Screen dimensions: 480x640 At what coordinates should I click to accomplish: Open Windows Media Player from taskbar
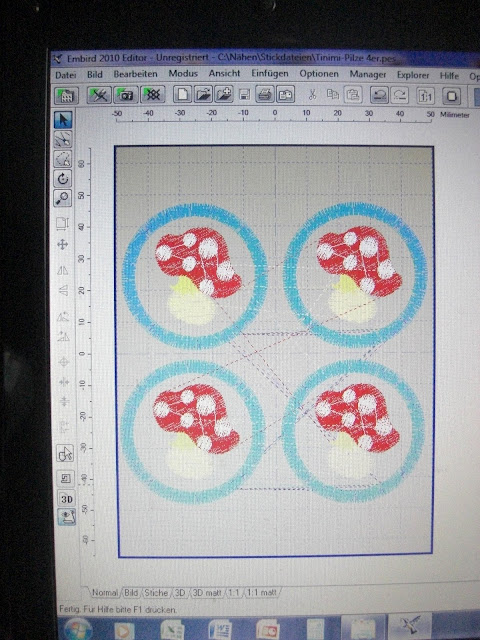pyautogui.click(x=123, y=631)
